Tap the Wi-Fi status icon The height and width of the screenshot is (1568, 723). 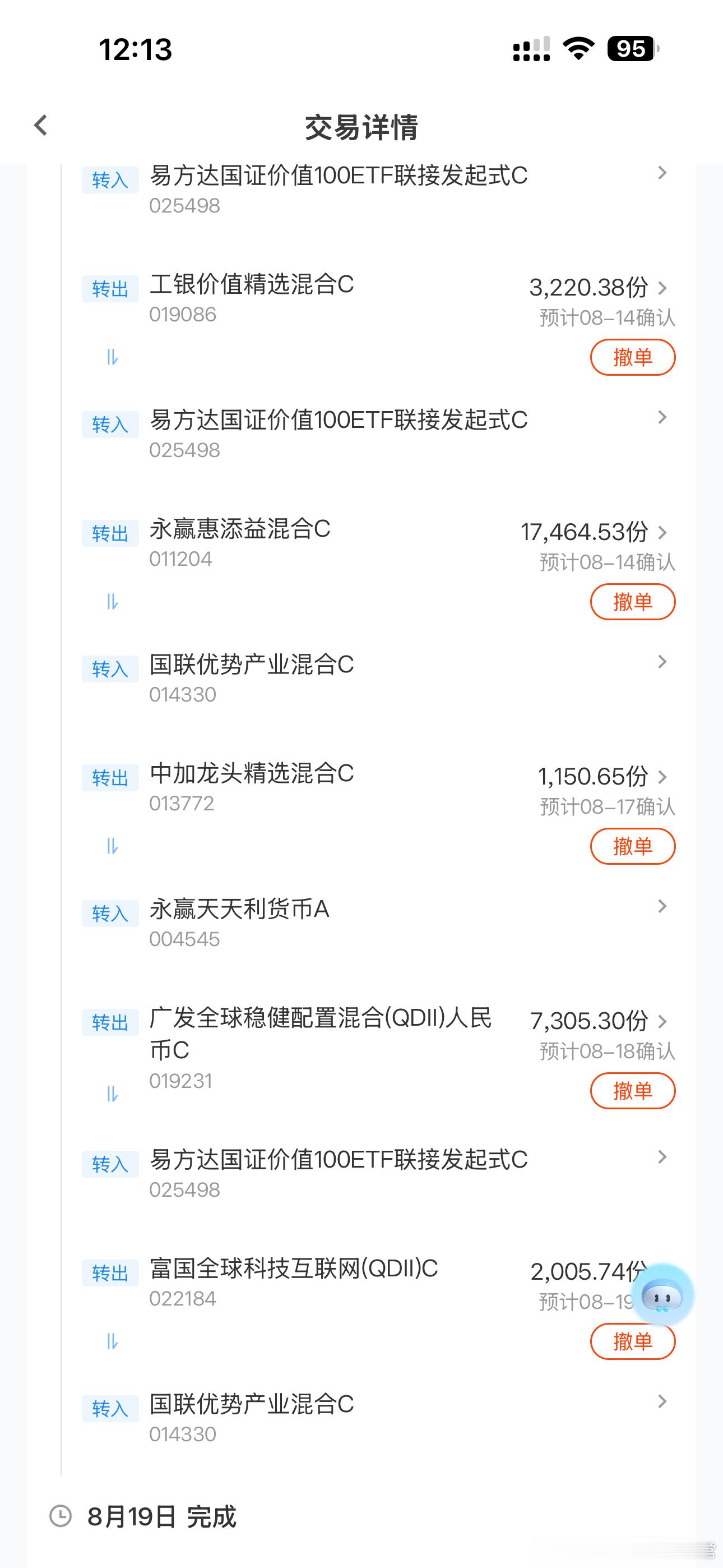coord(579,48)
